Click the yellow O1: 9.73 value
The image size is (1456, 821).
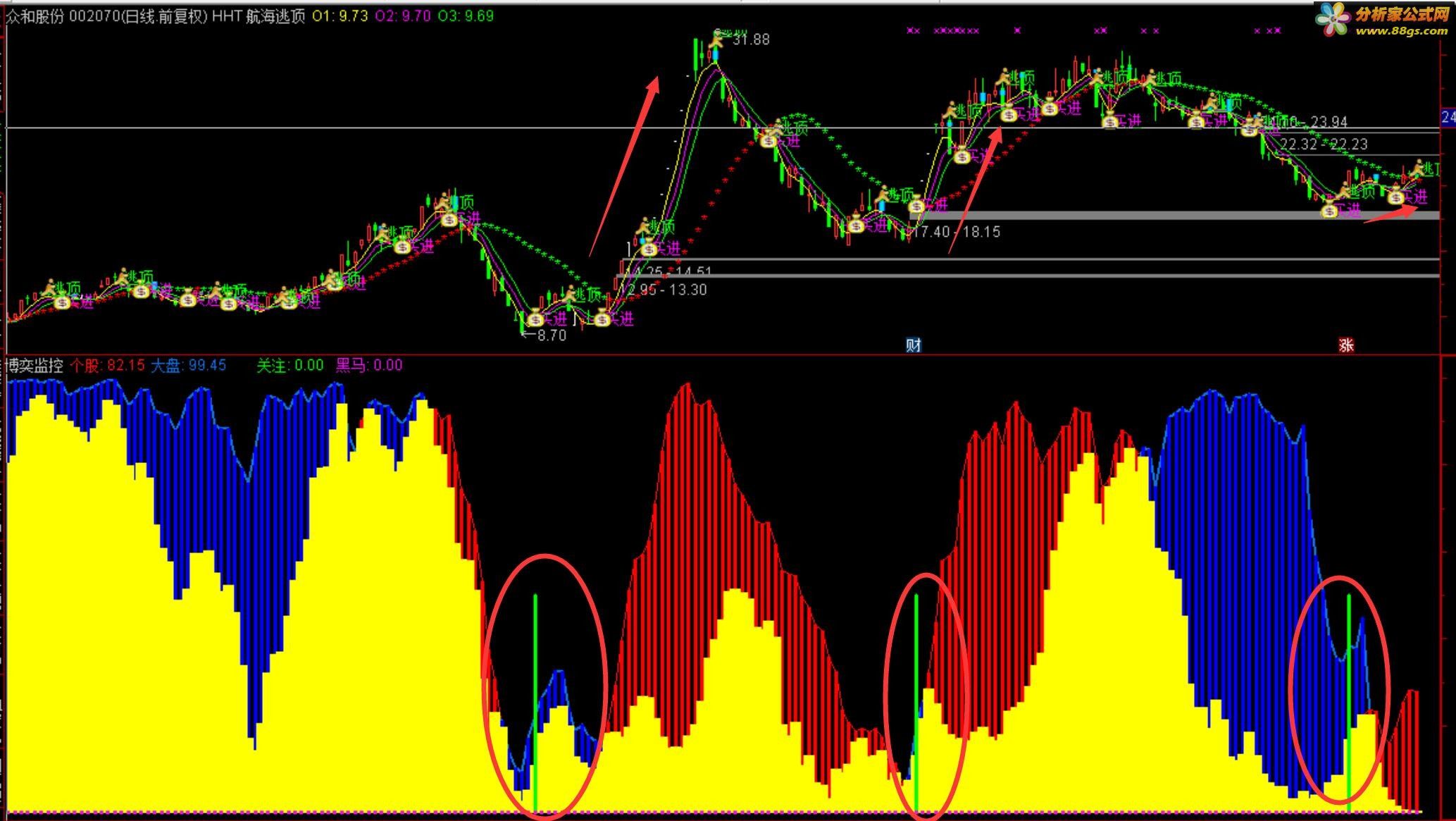click(340, 16)
